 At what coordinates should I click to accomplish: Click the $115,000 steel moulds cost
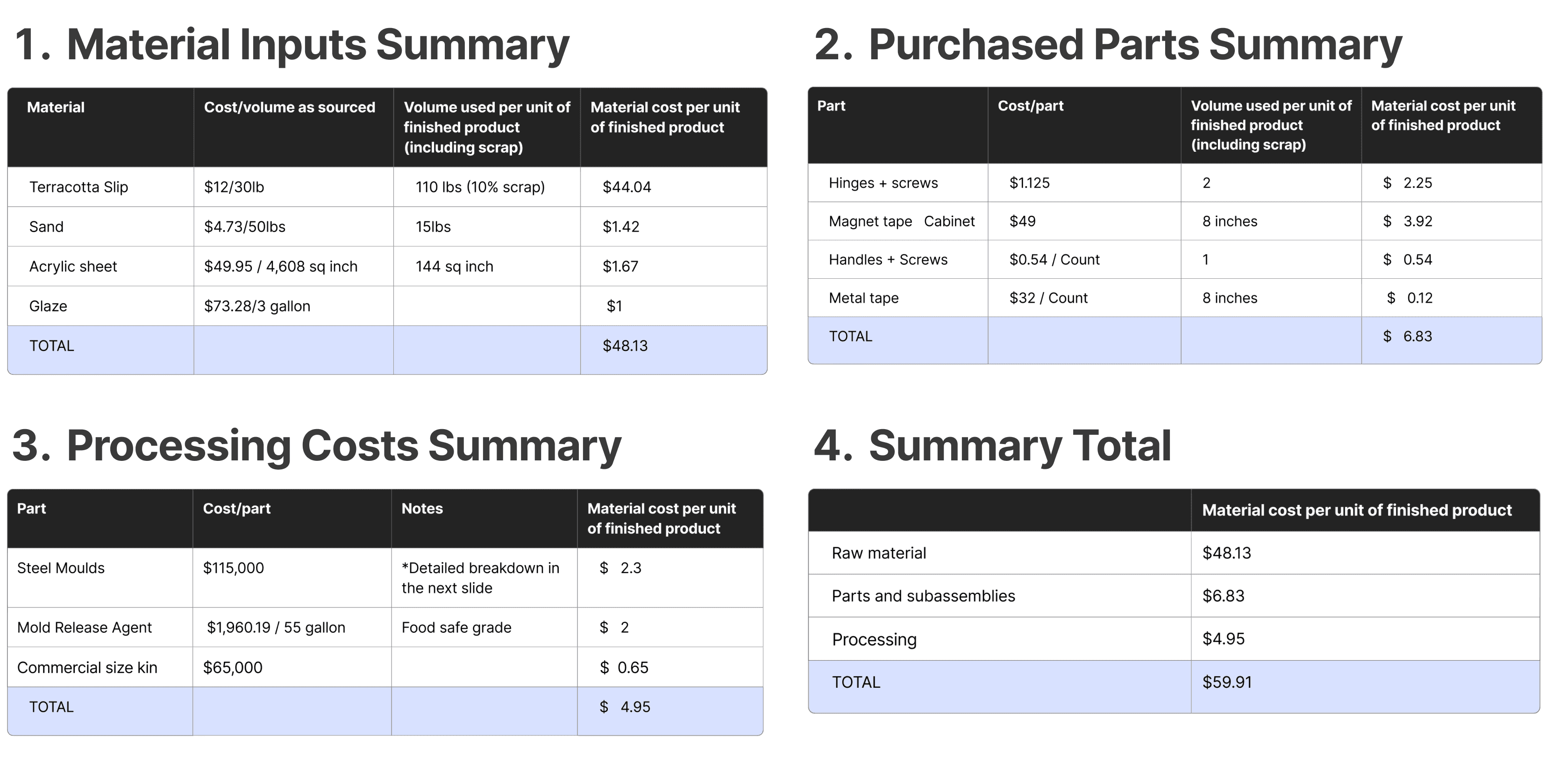click(233, 568)
